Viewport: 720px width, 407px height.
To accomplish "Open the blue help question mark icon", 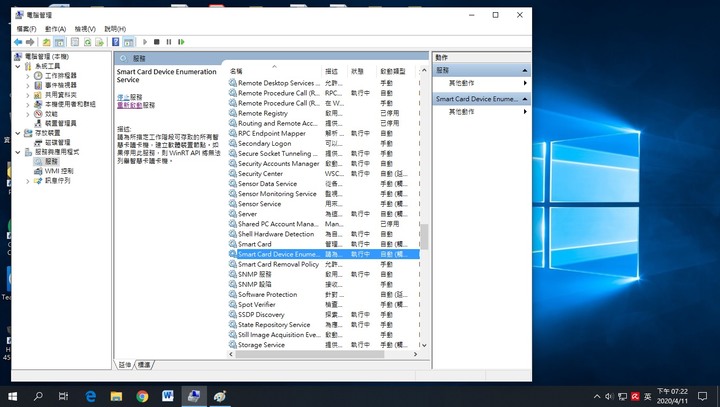I will point(116,42).
